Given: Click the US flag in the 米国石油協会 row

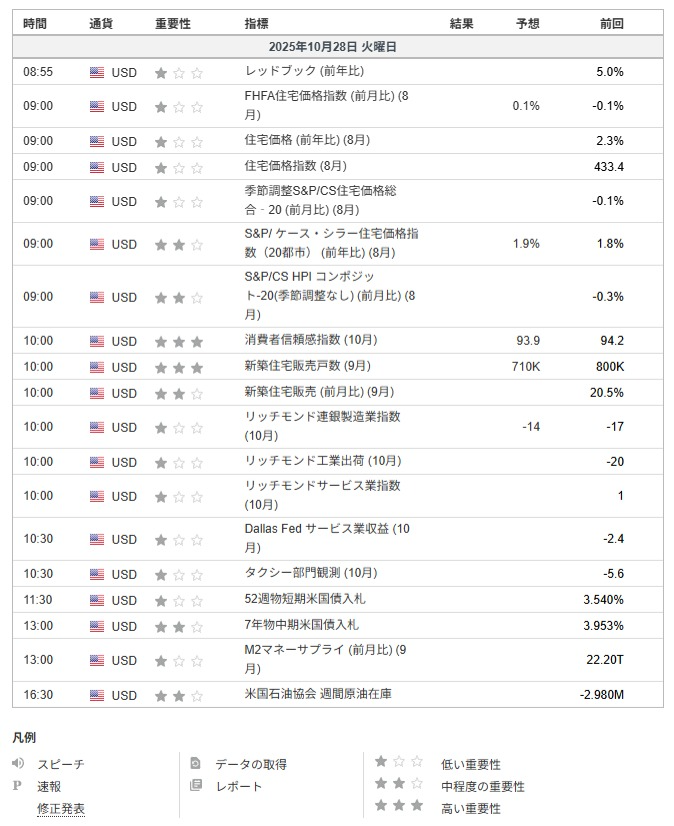Looking at the screenshot, I should pos(96,695).
